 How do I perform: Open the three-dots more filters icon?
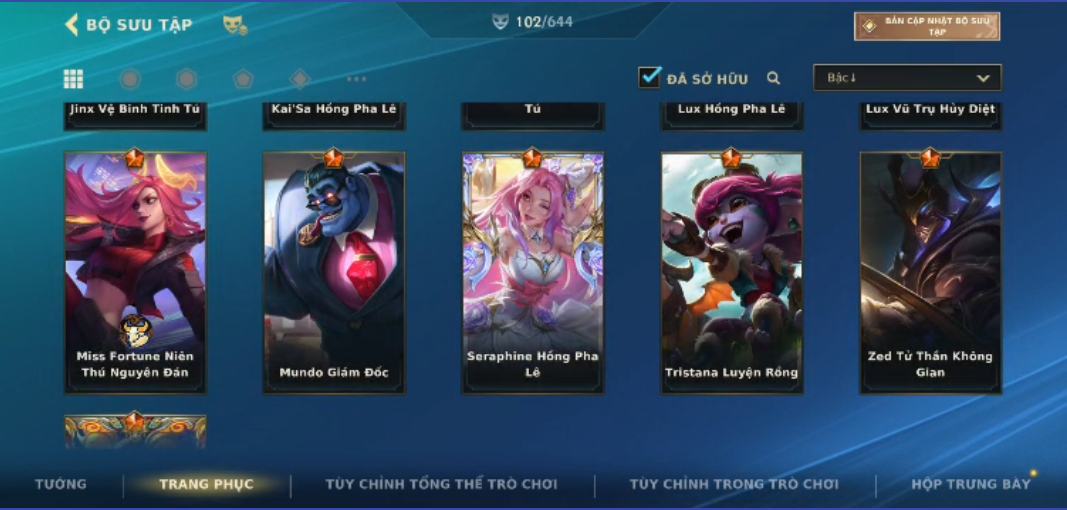(x=357, y=79)
